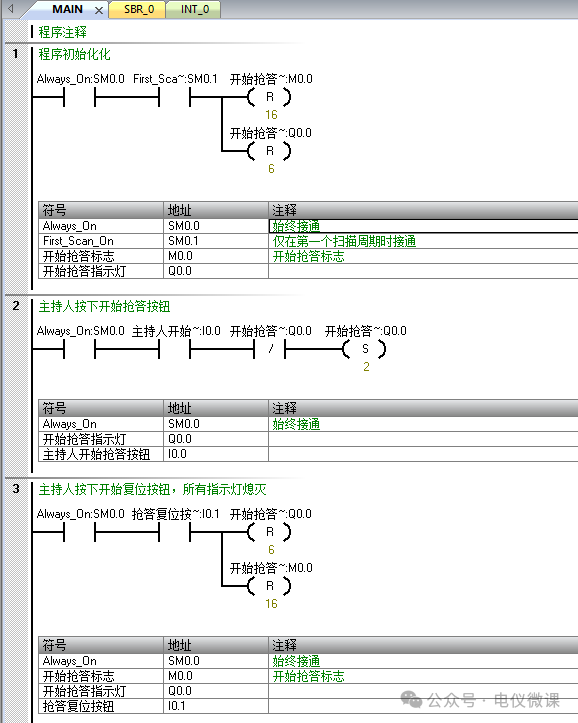The image size is (578, 723).
Task: Click the 程序注释 program comment field
Action: pos(63,32)
